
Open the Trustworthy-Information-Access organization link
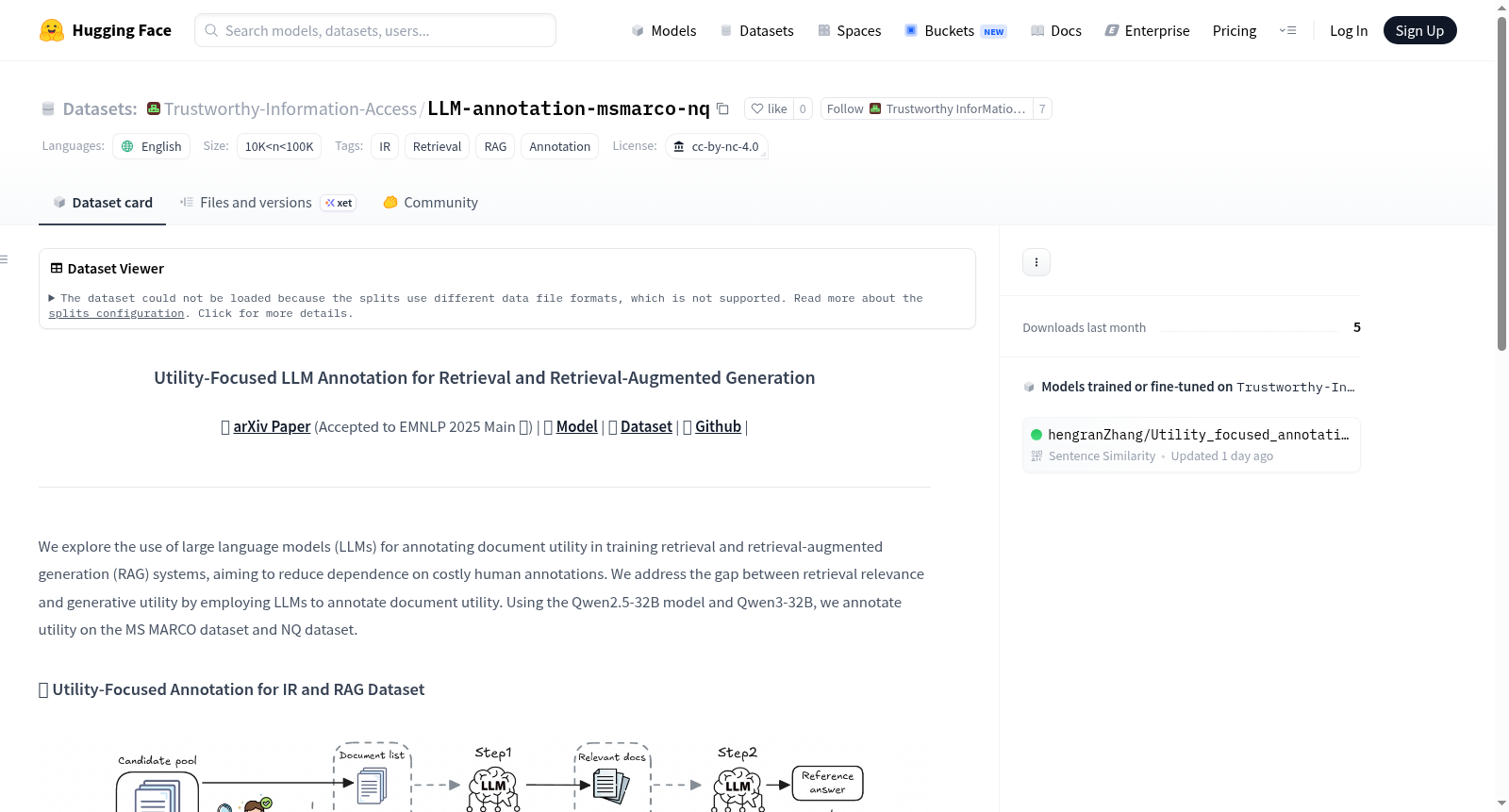[x=290, y=108]
